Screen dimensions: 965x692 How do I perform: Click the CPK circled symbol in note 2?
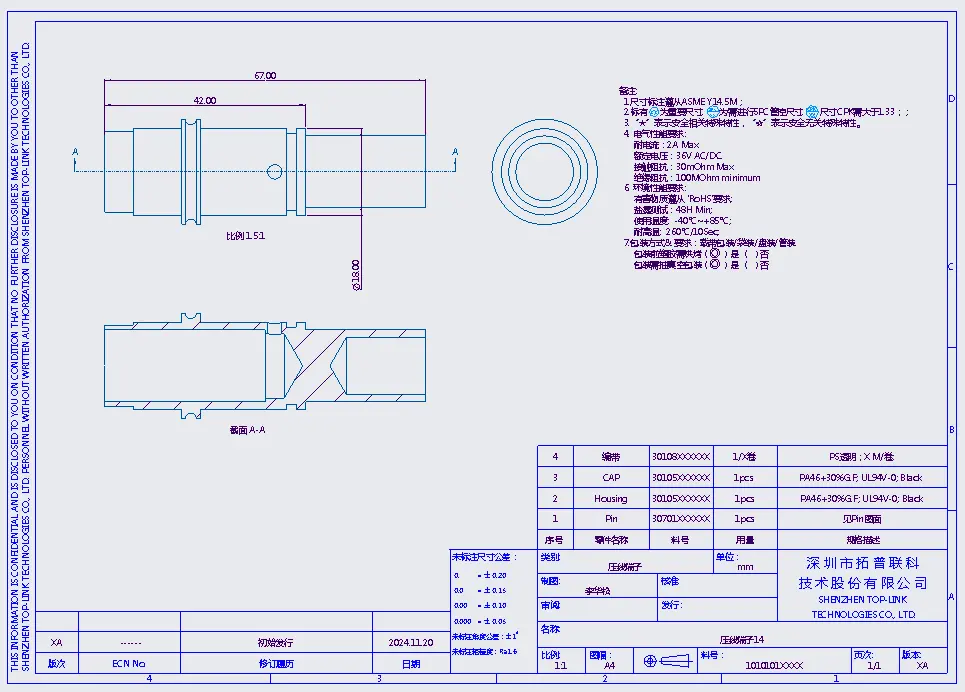point(812,112)
